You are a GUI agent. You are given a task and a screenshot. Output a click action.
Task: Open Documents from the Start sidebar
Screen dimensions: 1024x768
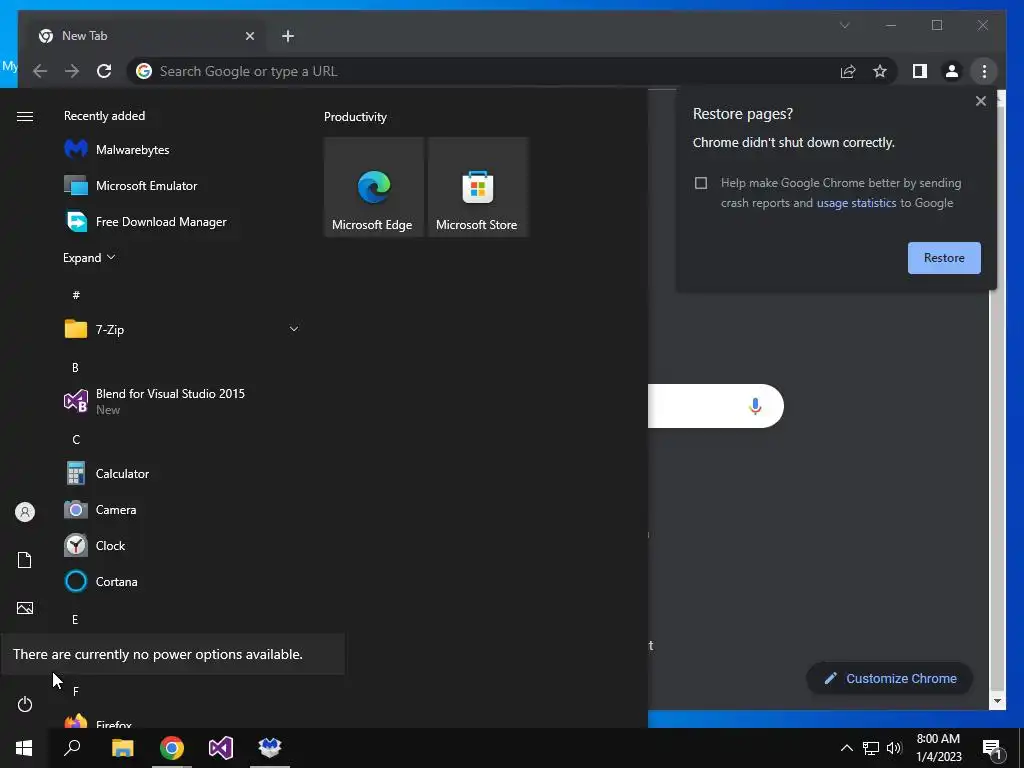coord(25,560)
